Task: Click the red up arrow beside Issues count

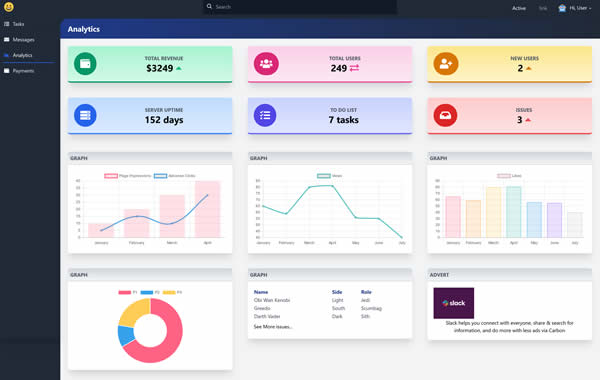Action: pos(528,120)
